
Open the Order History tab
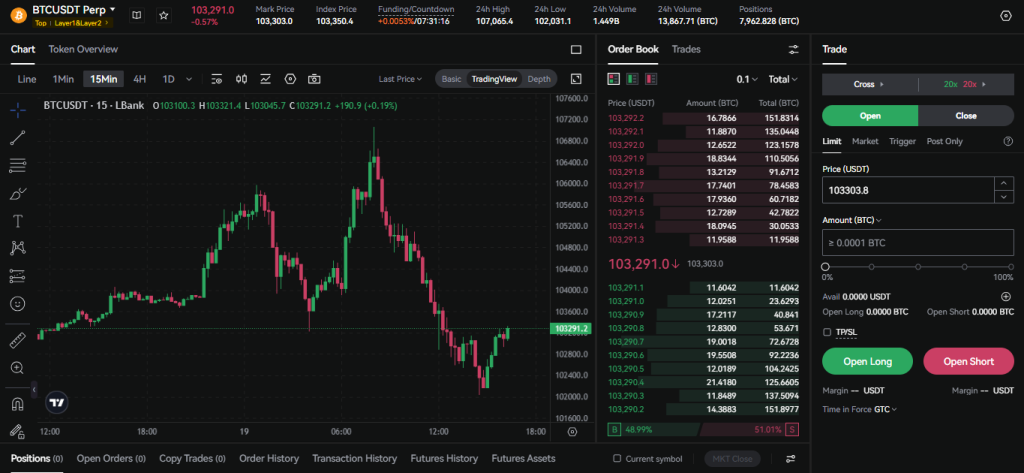[x=269, y=459]
